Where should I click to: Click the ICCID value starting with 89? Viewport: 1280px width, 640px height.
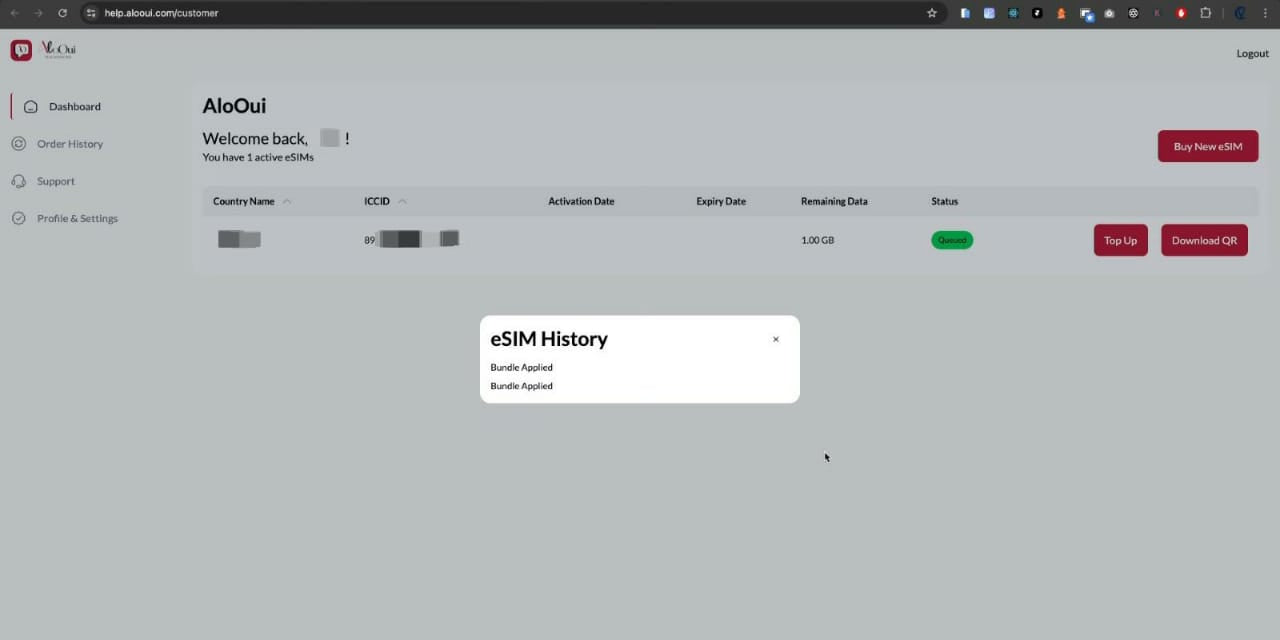[x=411, y=240]
